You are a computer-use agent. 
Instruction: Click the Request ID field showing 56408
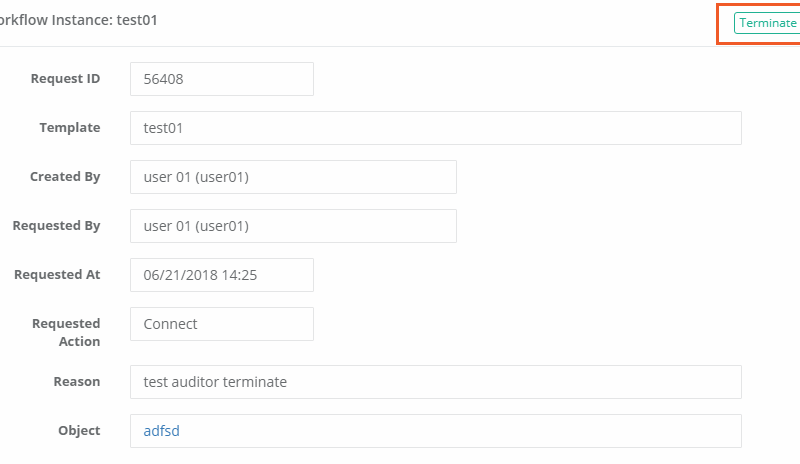pos(221,79)
